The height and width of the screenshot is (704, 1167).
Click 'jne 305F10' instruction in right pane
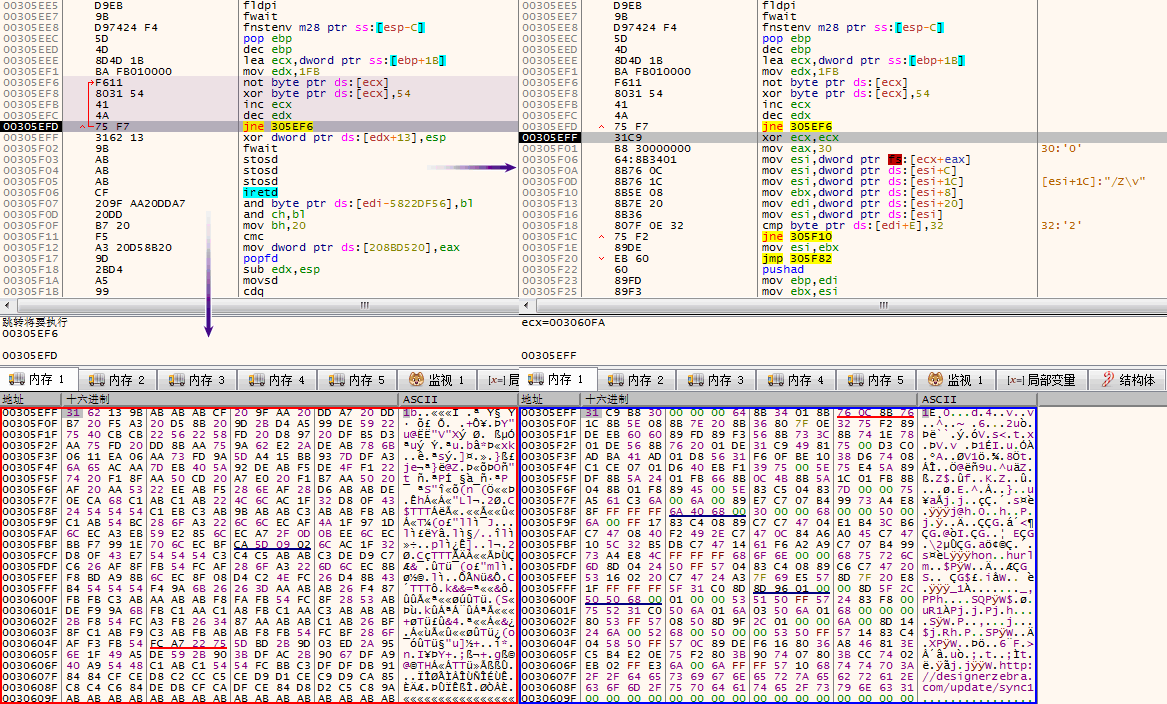click(x=797, y=237)
